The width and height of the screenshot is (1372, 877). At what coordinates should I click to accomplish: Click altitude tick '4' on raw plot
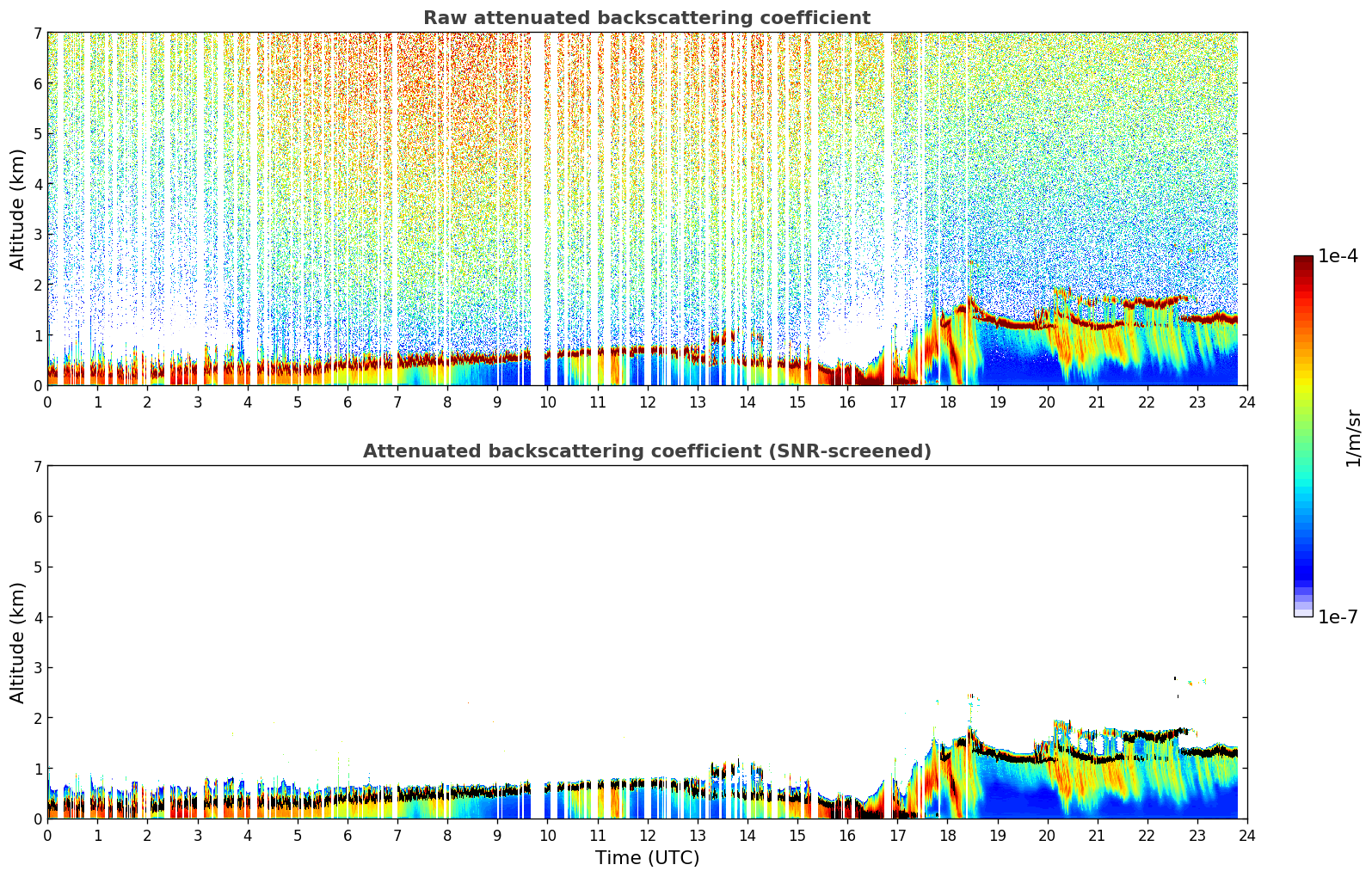click(x=38, y=184)
